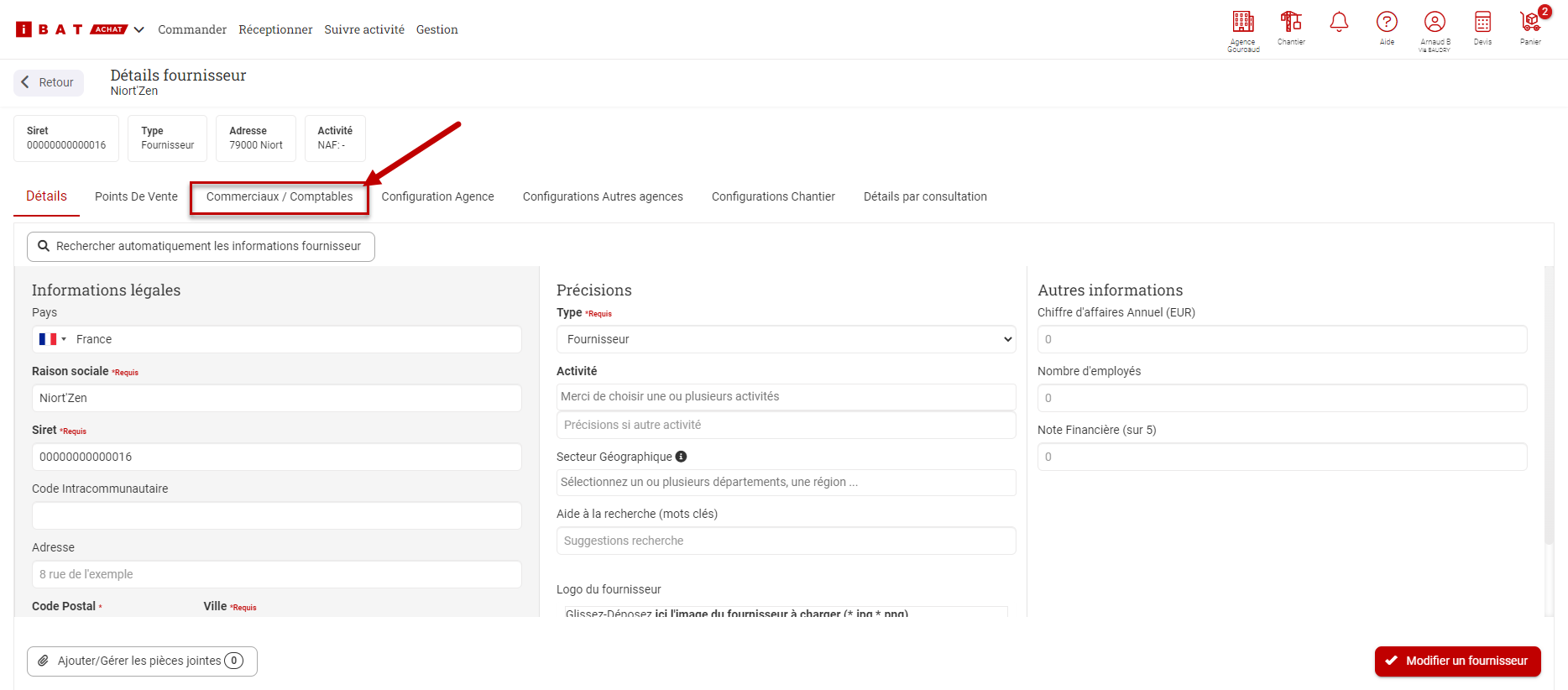This screenshot has height=690, width=1568.
Task: Switch to Points De Vente tab
Action: (x=136, y=196)
